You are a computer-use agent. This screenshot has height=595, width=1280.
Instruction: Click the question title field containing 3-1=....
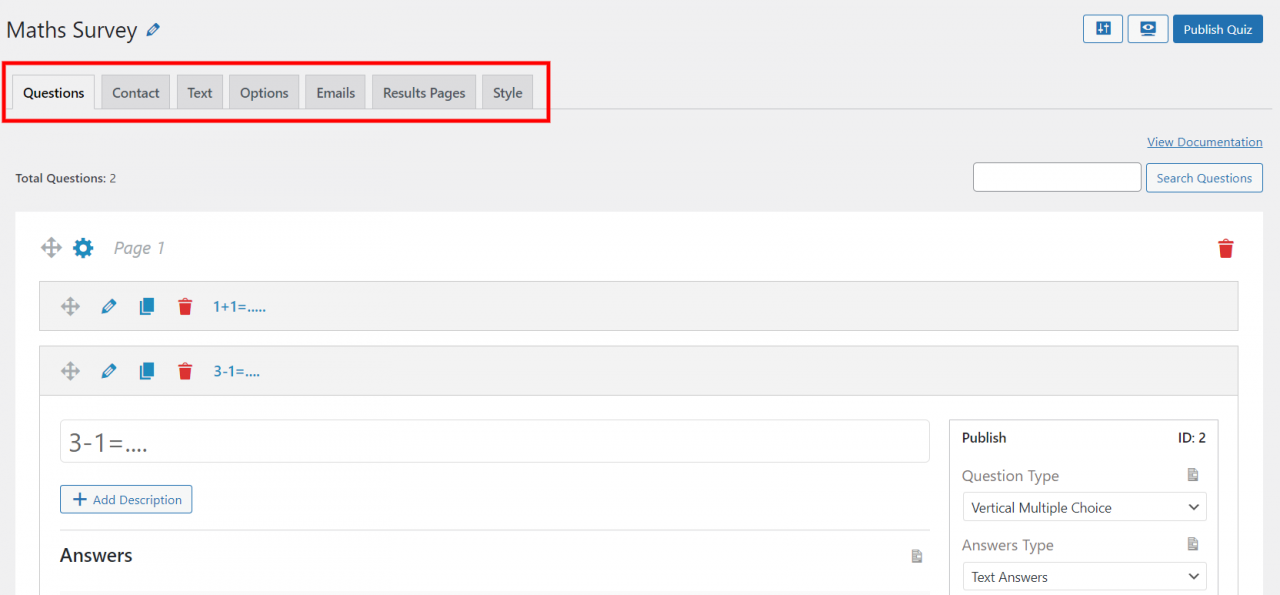[495, 441]
